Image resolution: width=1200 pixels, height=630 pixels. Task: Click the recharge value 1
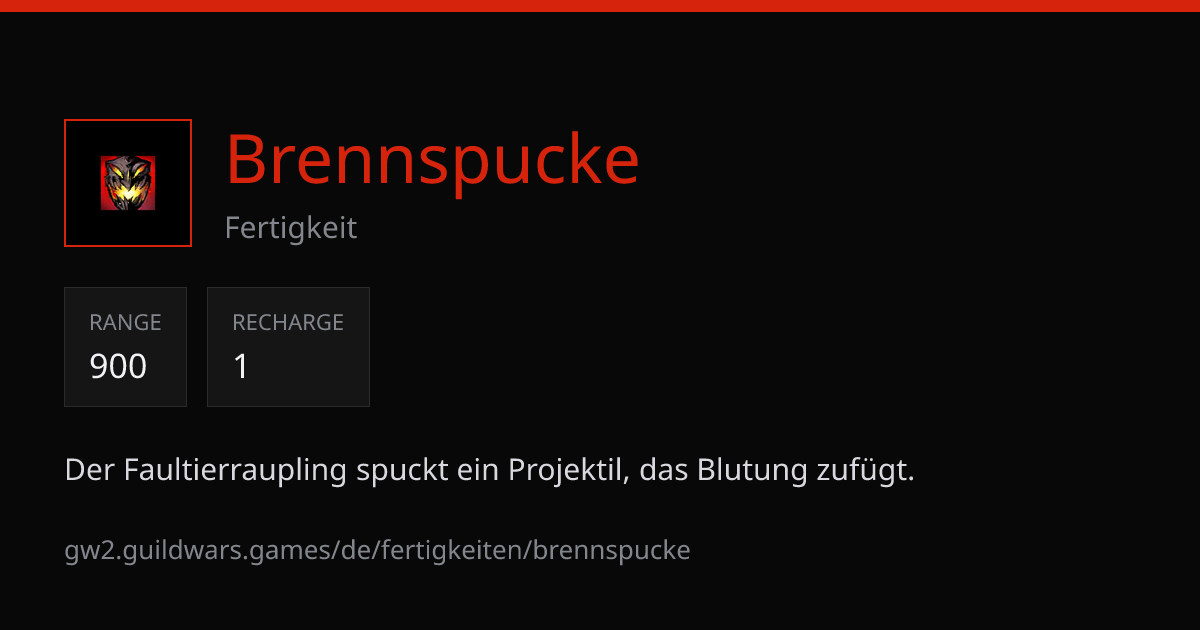(x=241, y=367)
